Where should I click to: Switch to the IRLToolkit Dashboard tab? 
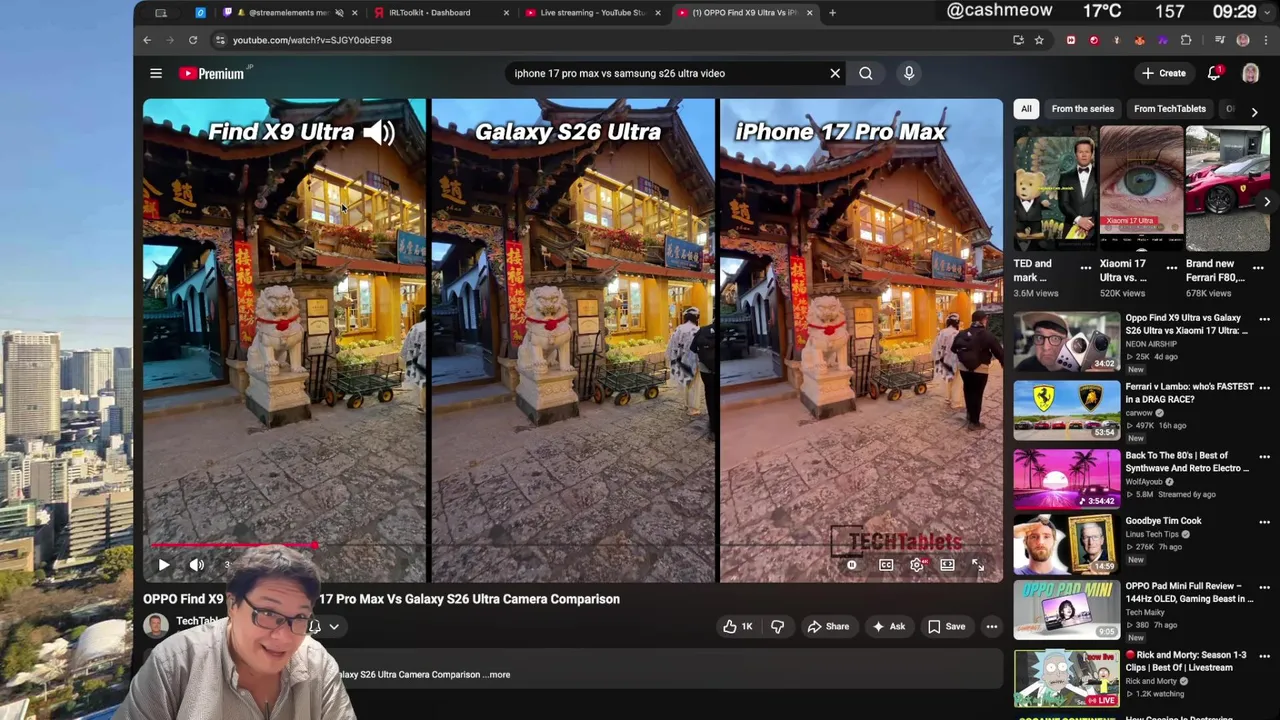[x=441, y=13]
